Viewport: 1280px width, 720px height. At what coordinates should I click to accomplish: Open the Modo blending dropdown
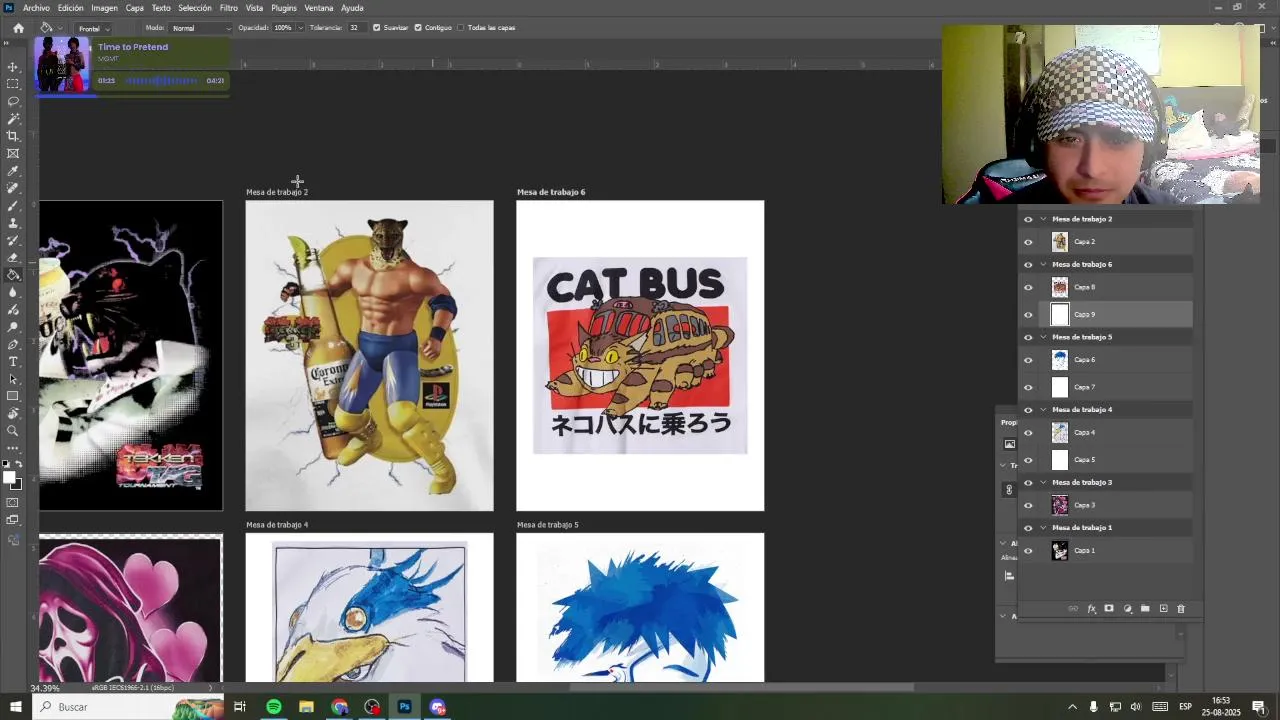click(200, 28)
